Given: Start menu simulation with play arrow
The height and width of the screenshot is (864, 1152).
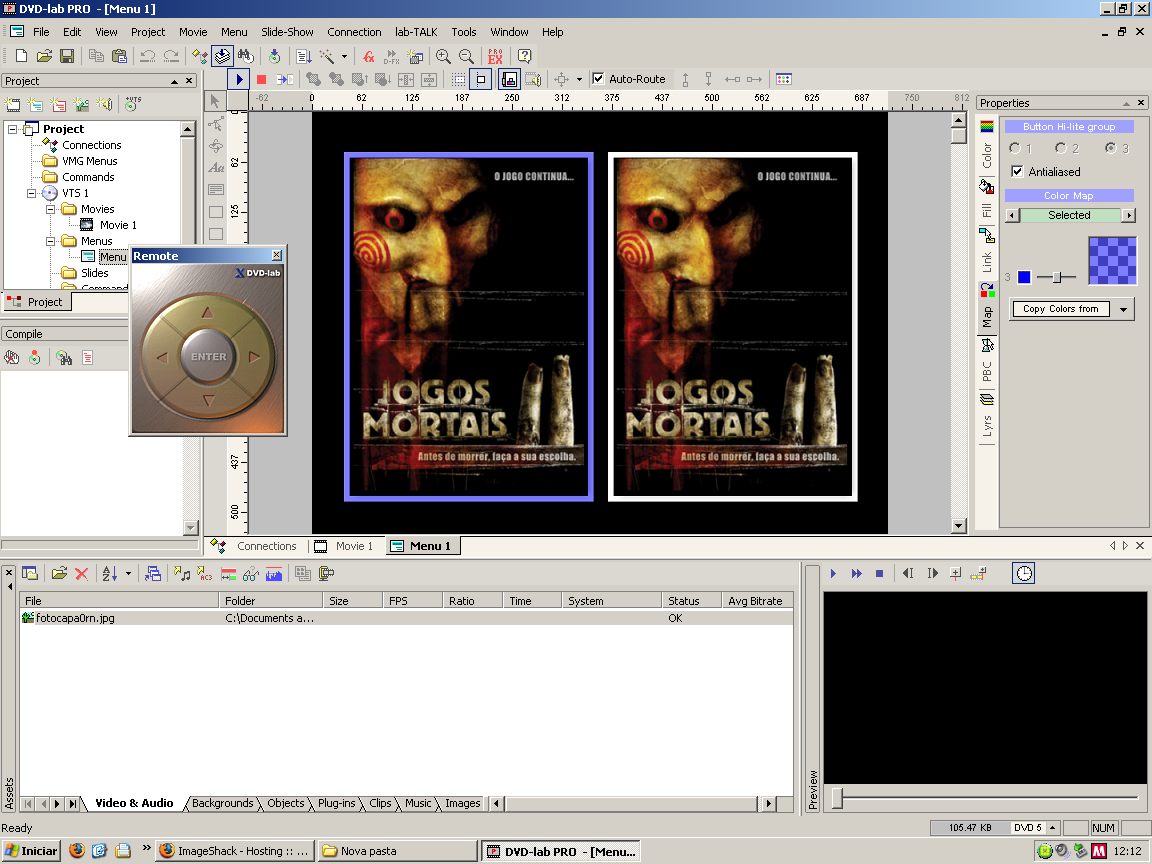Looking at the screenshot, I should 239,79.
